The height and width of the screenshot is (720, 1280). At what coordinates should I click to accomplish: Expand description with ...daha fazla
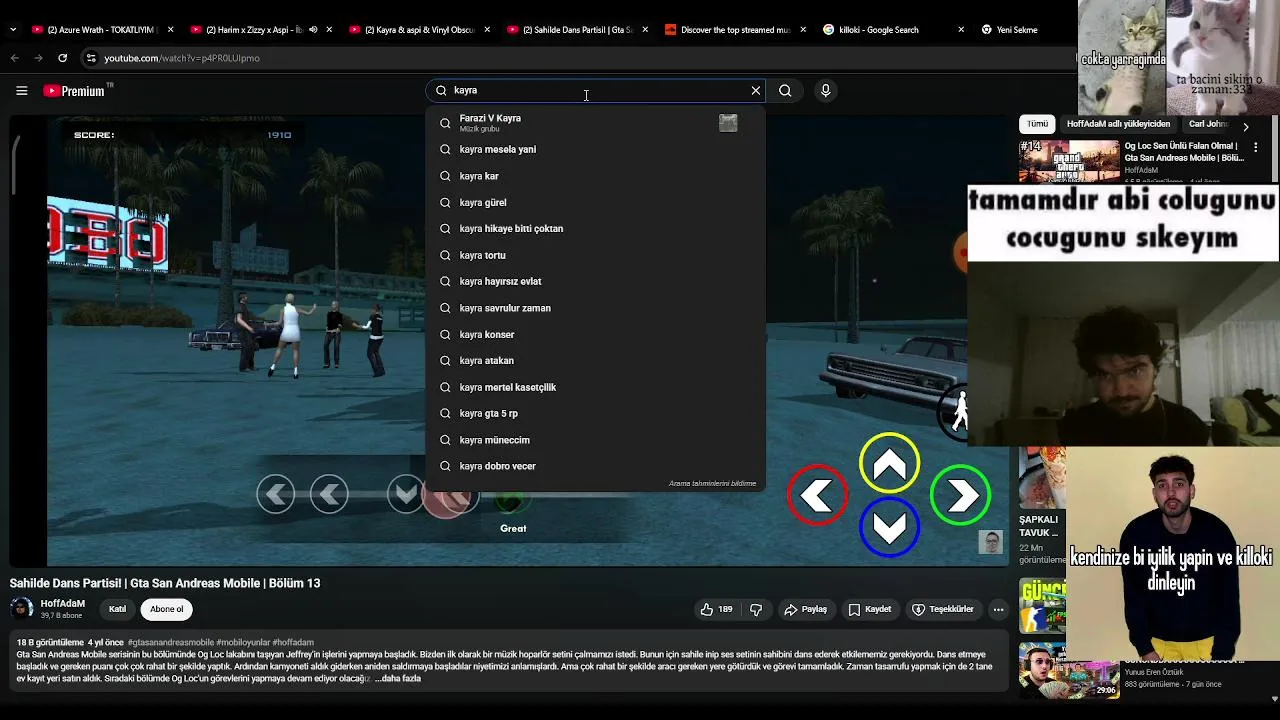click(x=399, y=678)
